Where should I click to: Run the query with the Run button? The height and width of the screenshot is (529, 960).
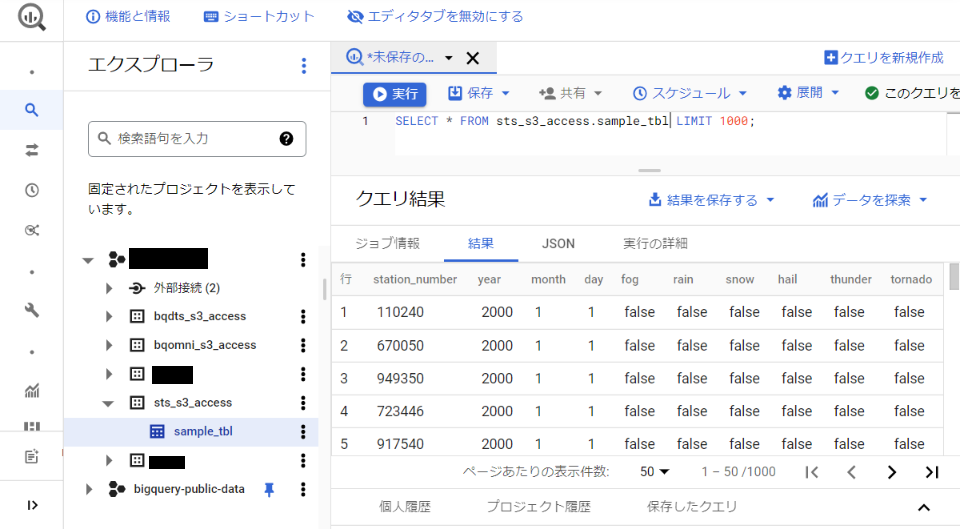[395, 93]
